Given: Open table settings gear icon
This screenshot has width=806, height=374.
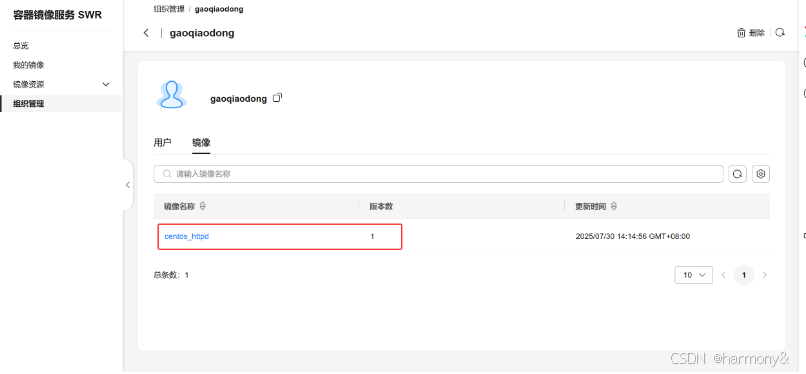Looking at the screenshot, I should pyautogui.click(x=761, y=174).
